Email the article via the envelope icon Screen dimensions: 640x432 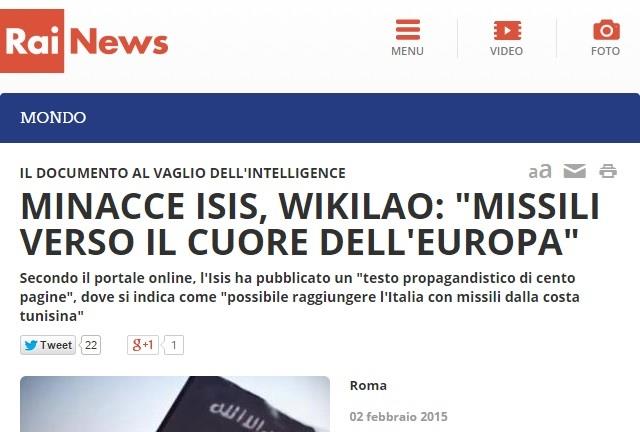[x=575, y=171]
